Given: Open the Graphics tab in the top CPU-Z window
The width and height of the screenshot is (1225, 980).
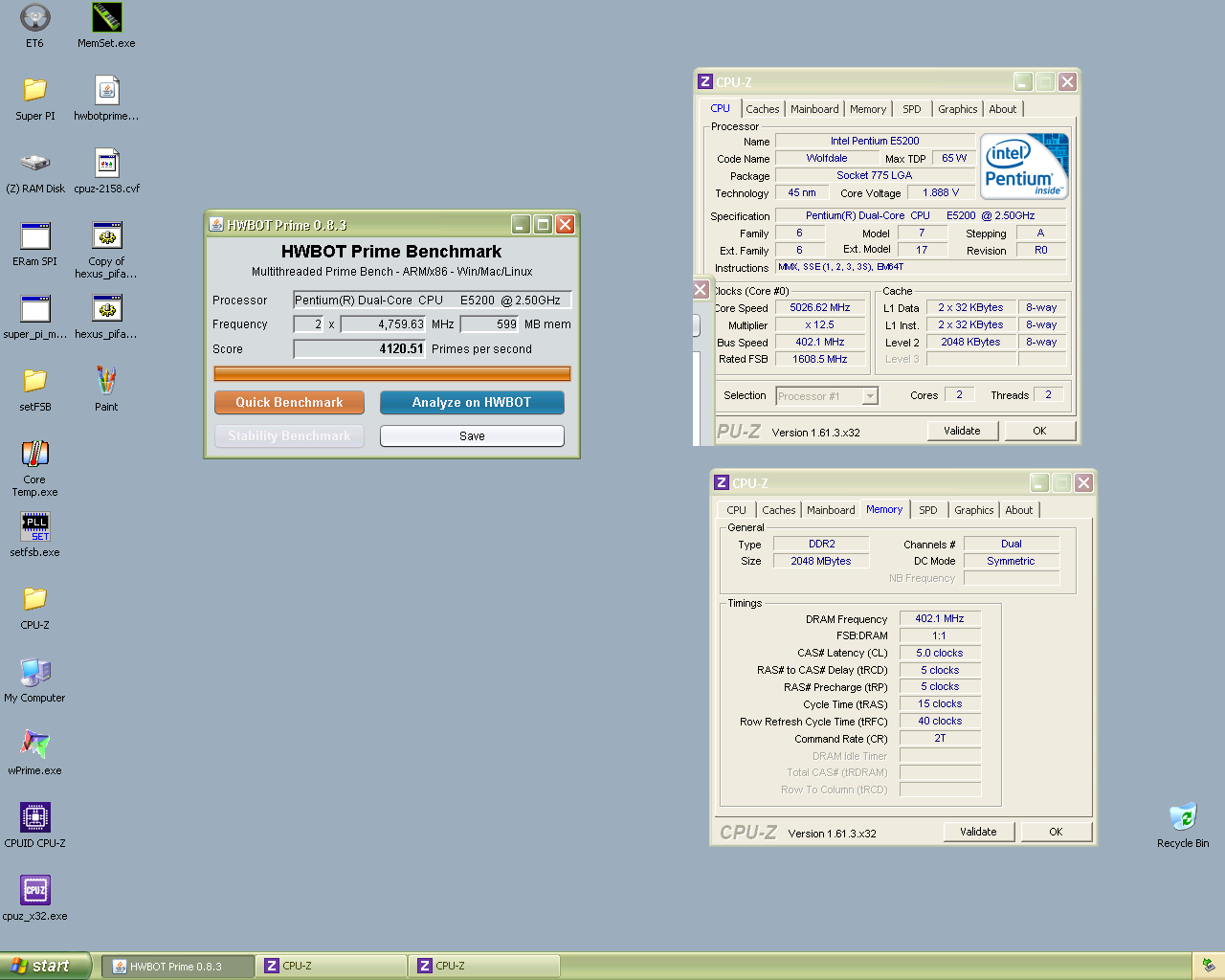Looking at the screenshot, I should click(958, 109).
